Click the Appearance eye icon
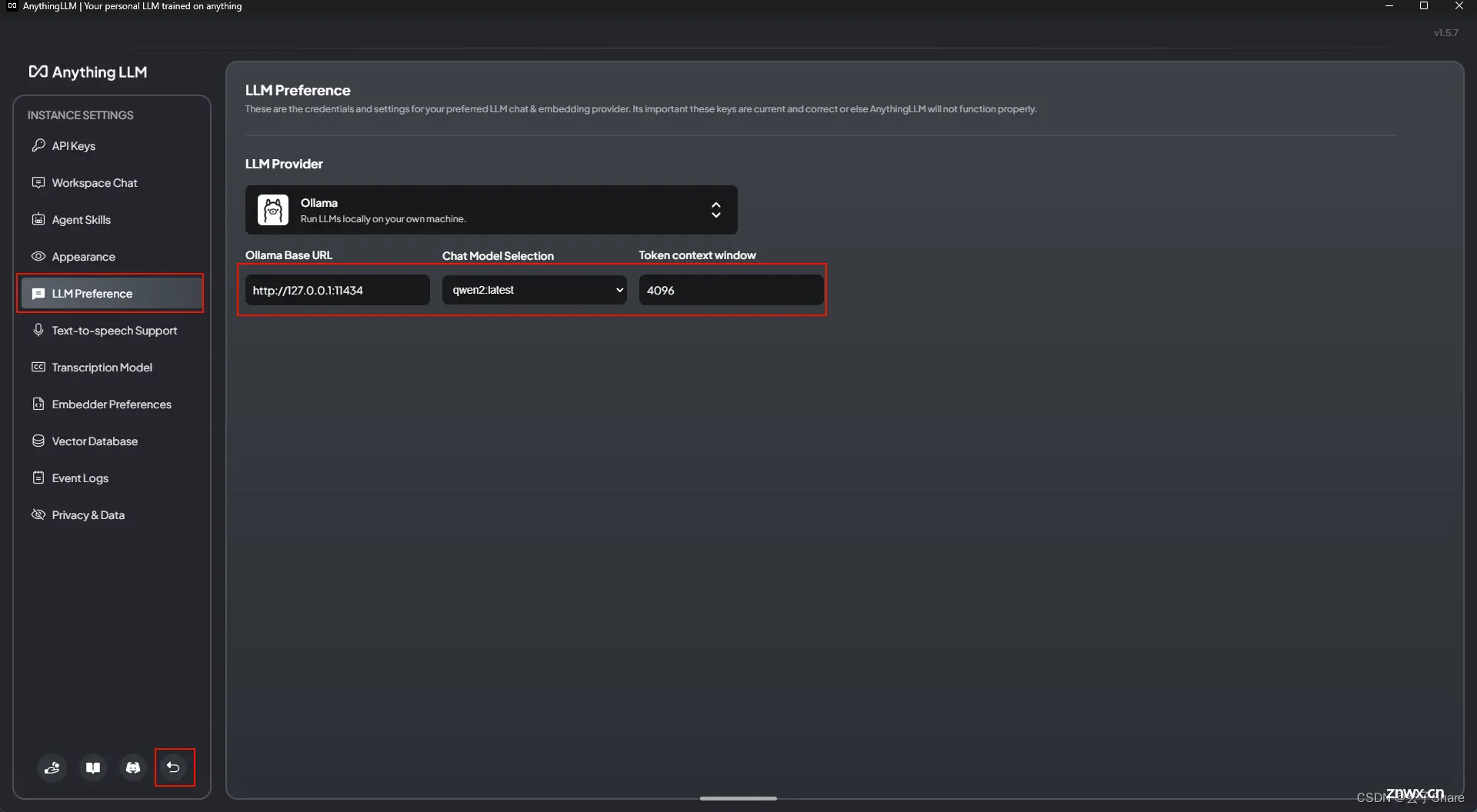 coord(38,256)
